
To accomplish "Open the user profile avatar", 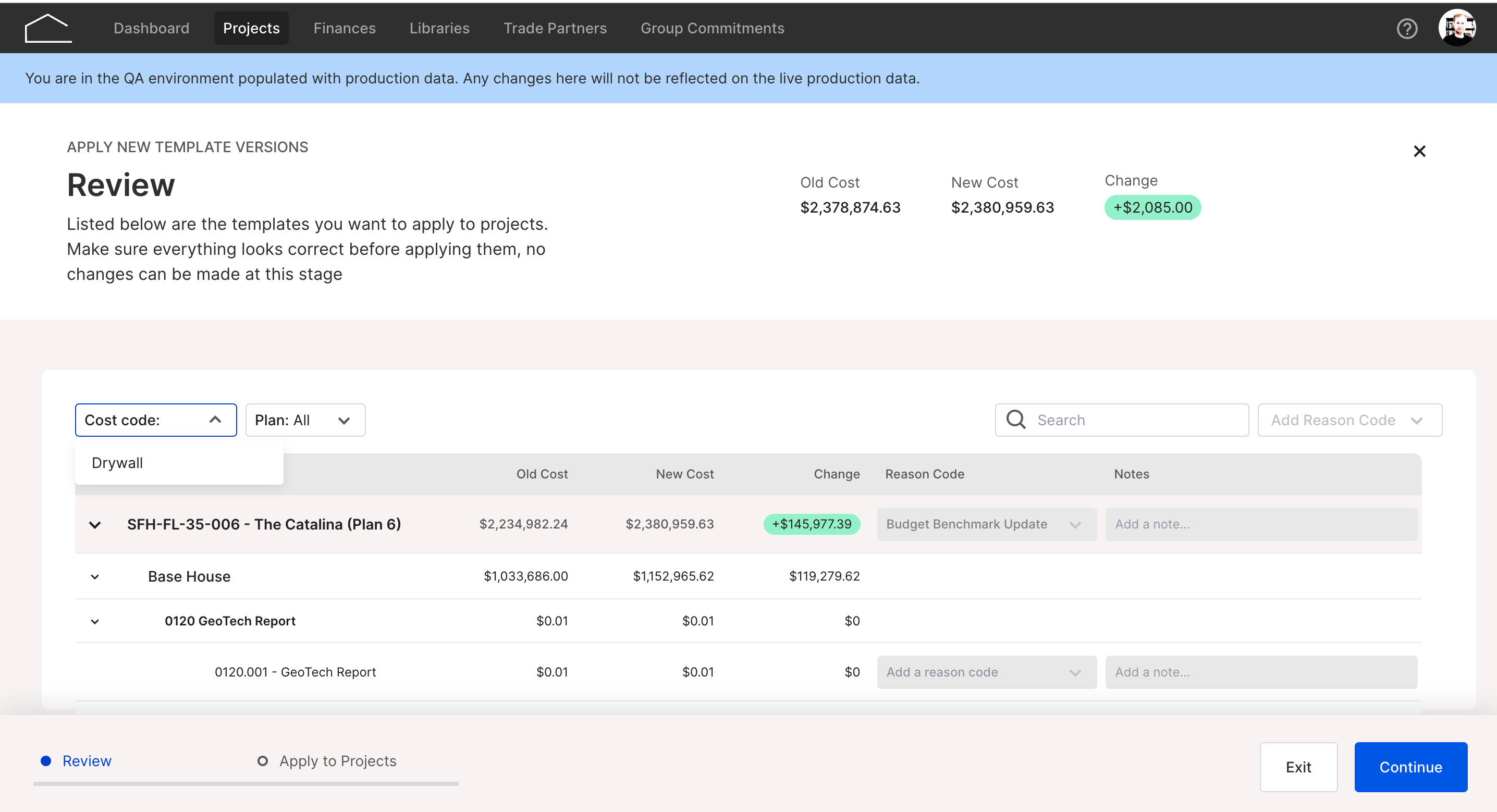I will pyautogui.click(x=1457, y=28).
